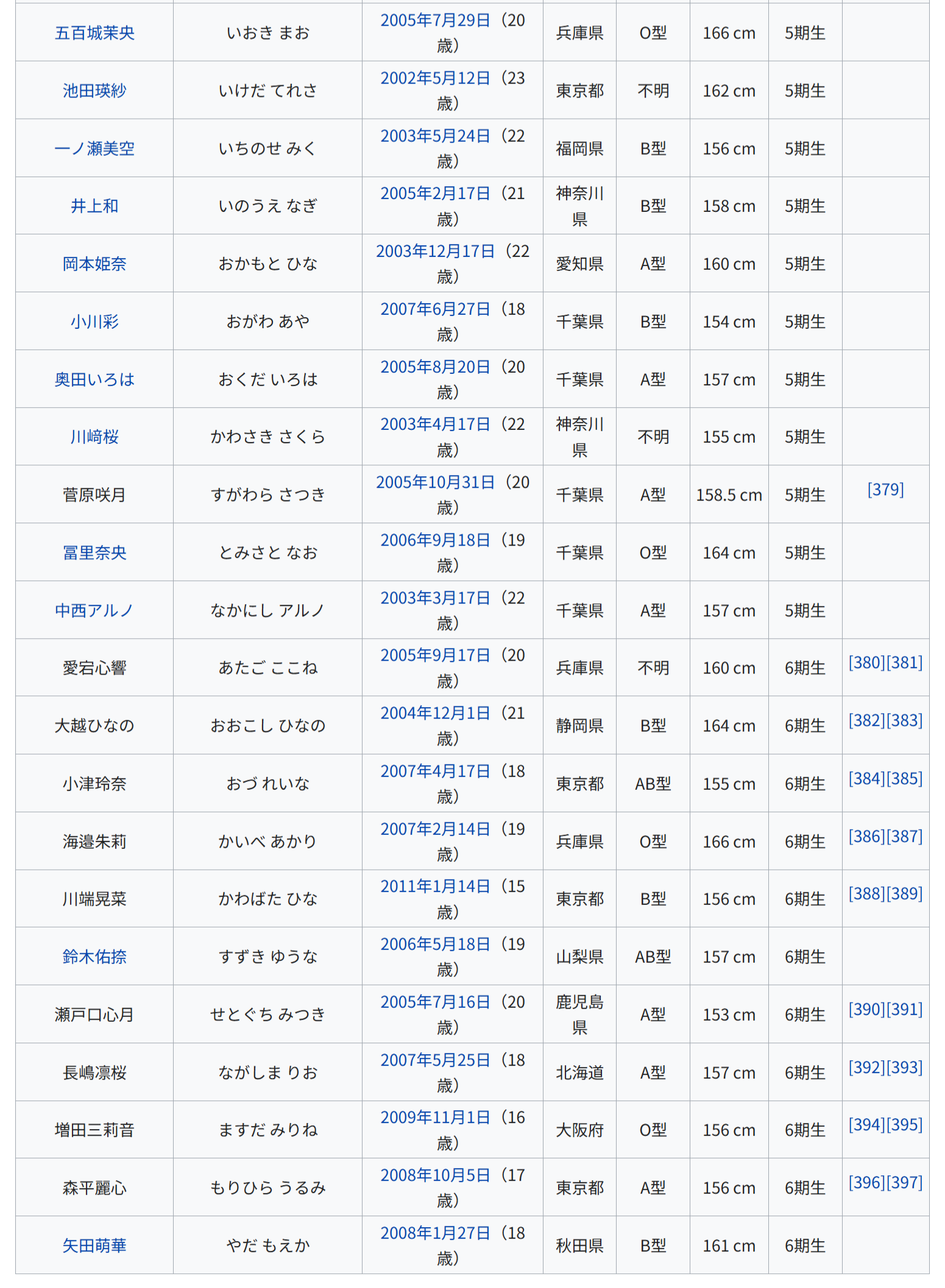Click the 中西アルノ name link

click(x=94, y=610)
